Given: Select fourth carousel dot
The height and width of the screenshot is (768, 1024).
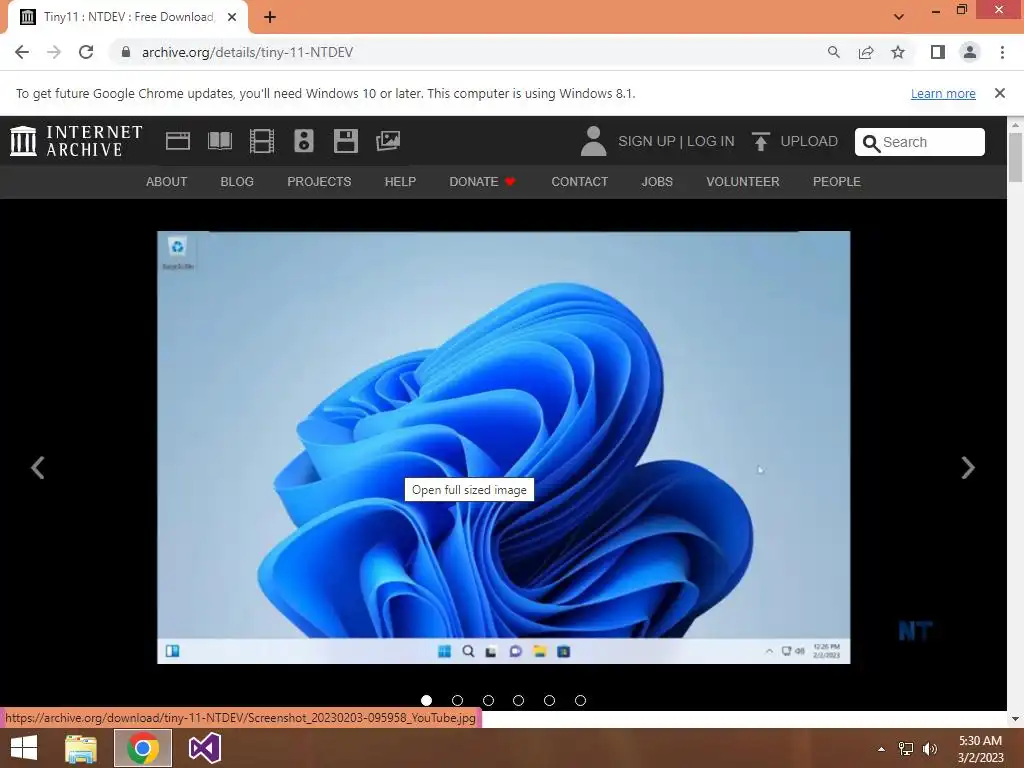Looking at the screenshot, I should [519, 700].
